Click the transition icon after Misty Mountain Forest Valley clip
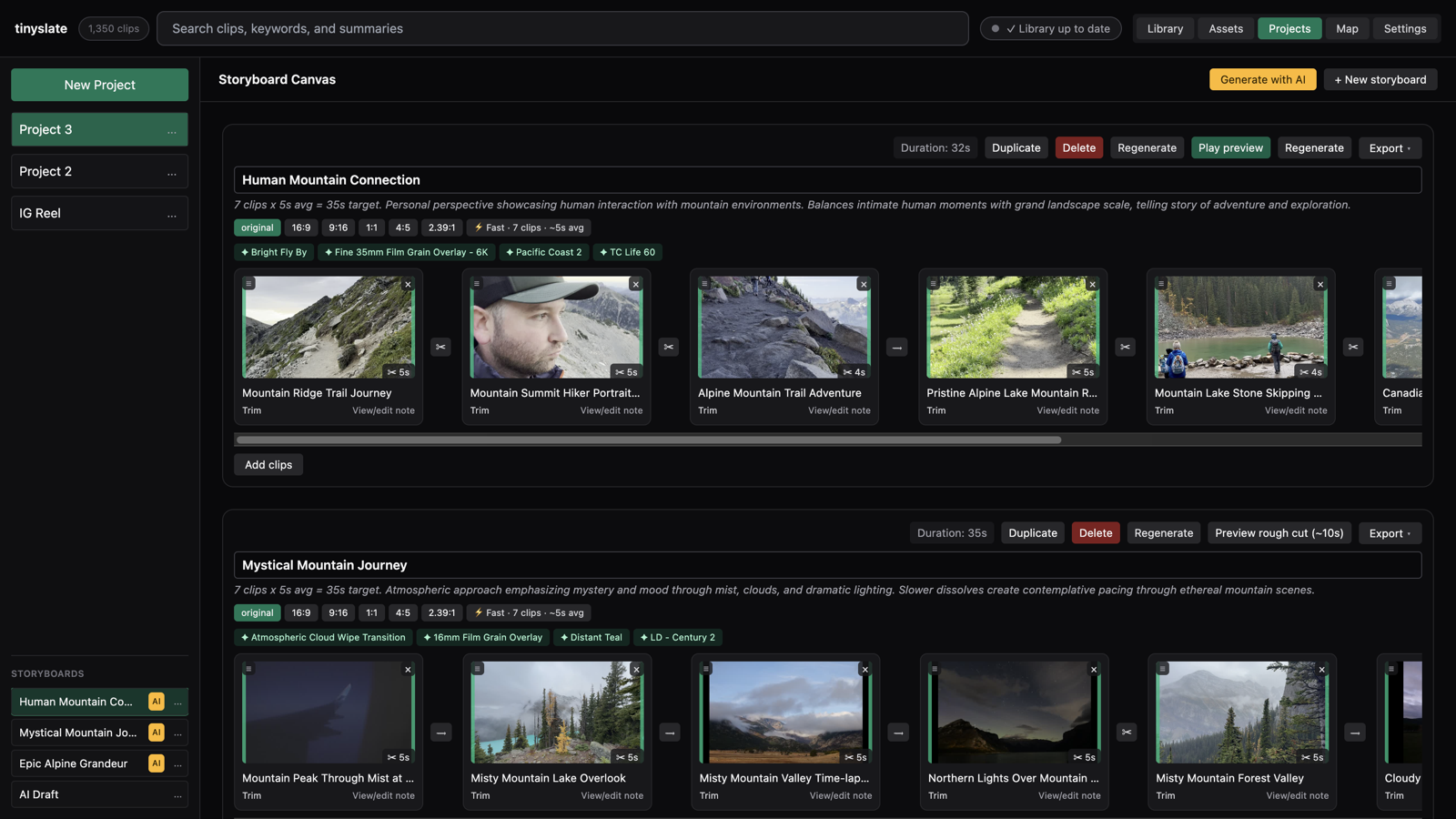 coord(1355,733)
